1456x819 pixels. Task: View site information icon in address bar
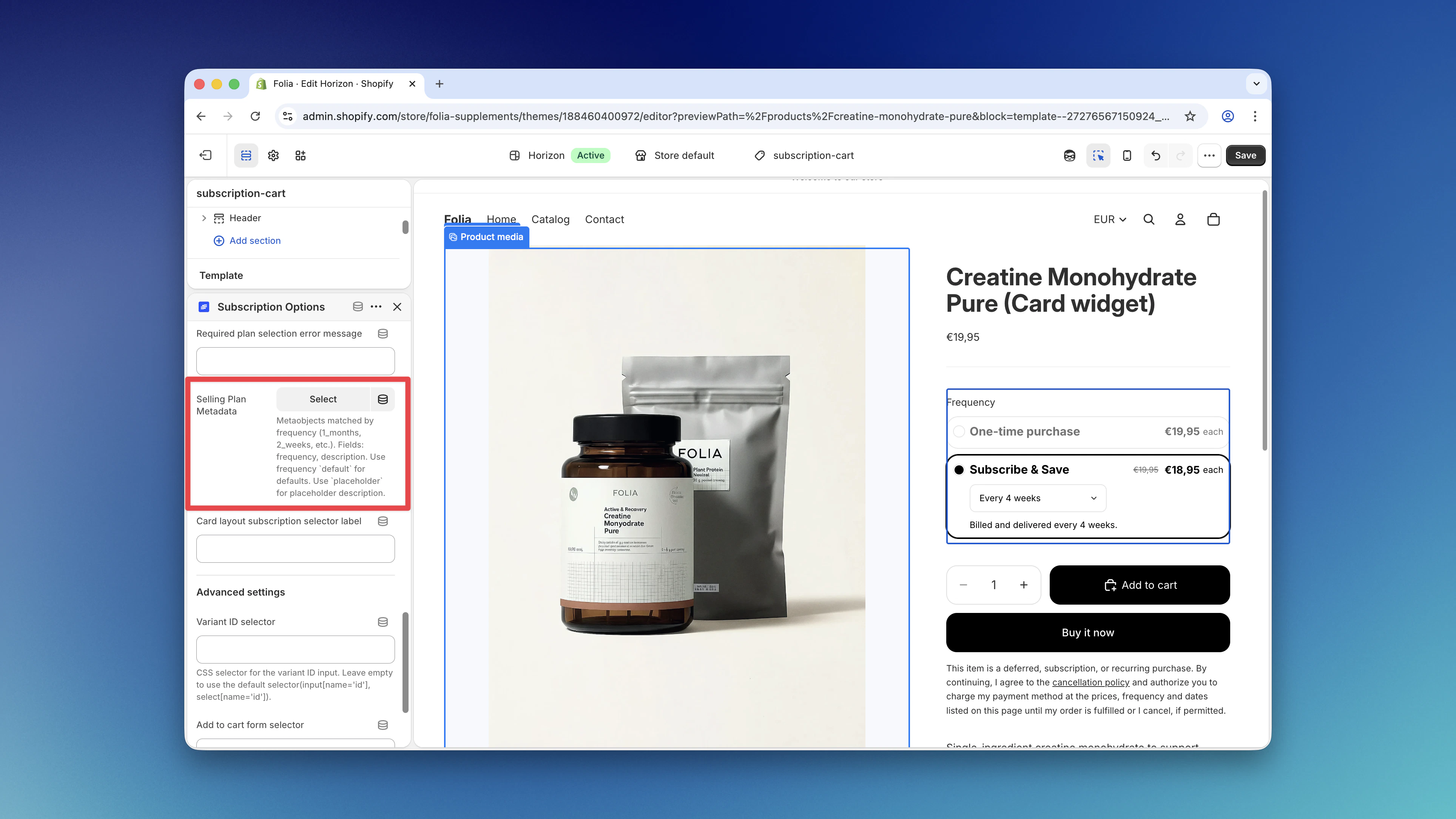pyautogui.click(x=288, y=116)
